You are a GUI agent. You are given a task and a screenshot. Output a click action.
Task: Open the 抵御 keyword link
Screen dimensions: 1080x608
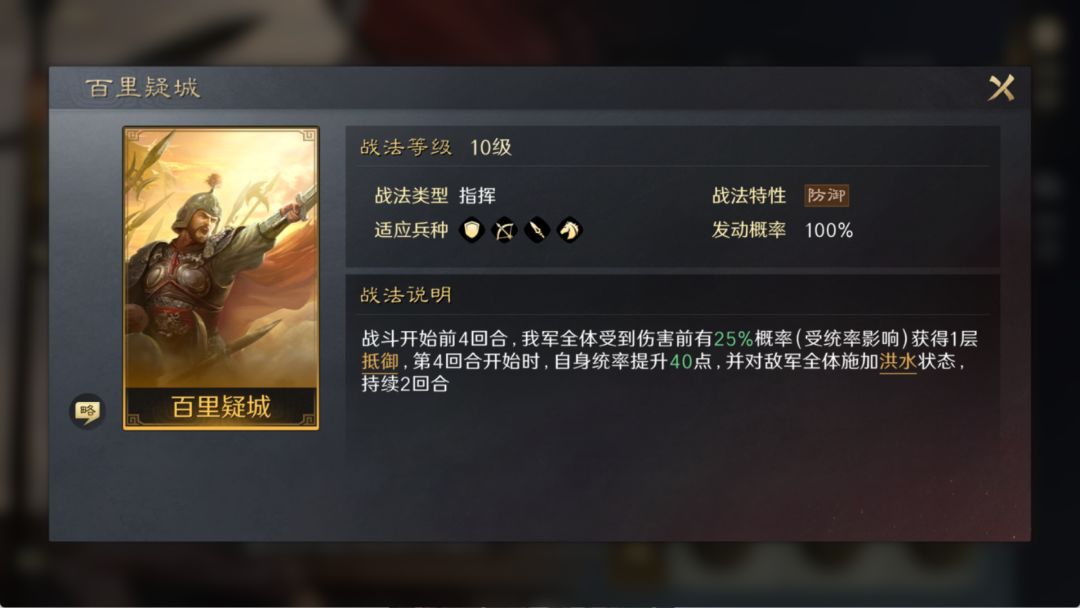380,361
